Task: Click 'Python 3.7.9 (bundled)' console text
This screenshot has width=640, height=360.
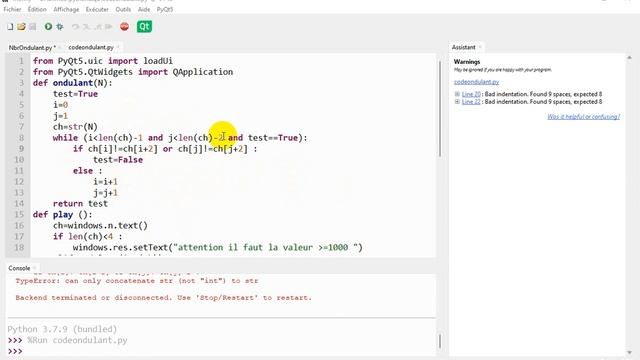Action: click(62, 329)
